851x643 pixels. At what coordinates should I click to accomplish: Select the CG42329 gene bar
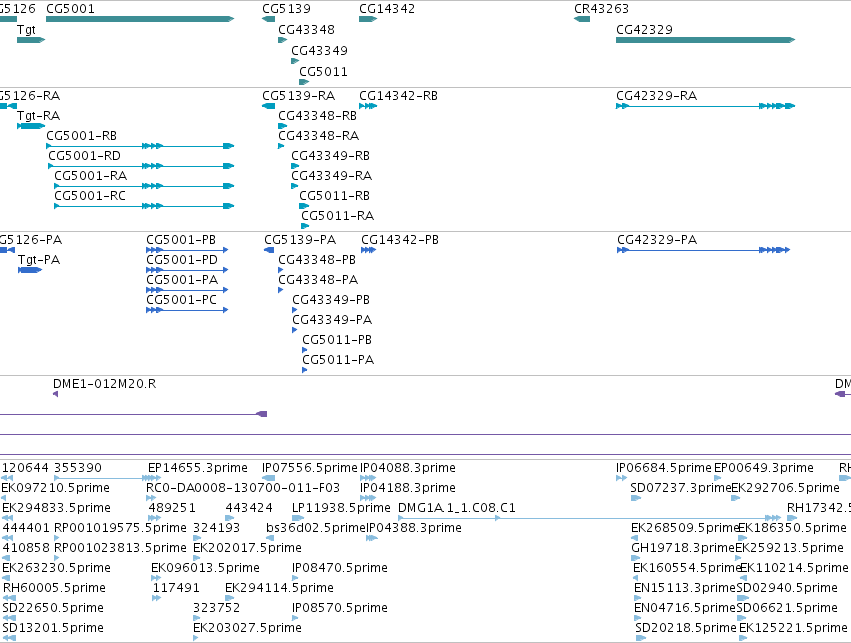click(706, 40)
